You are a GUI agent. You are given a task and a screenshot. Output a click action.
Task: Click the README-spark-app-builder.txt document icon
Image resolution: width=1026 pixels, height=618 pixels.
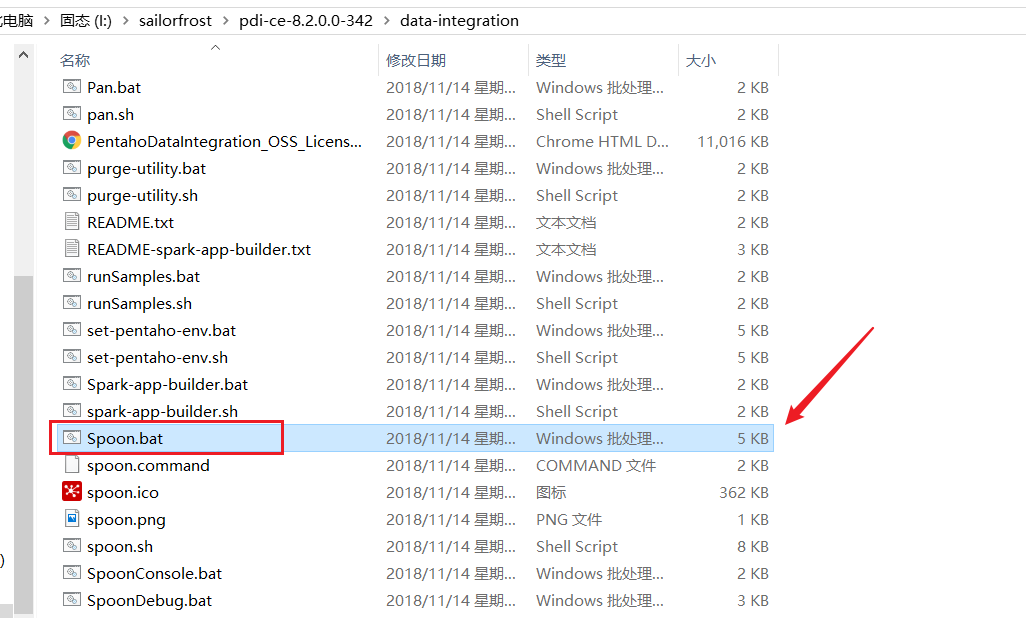pos(71,248)
